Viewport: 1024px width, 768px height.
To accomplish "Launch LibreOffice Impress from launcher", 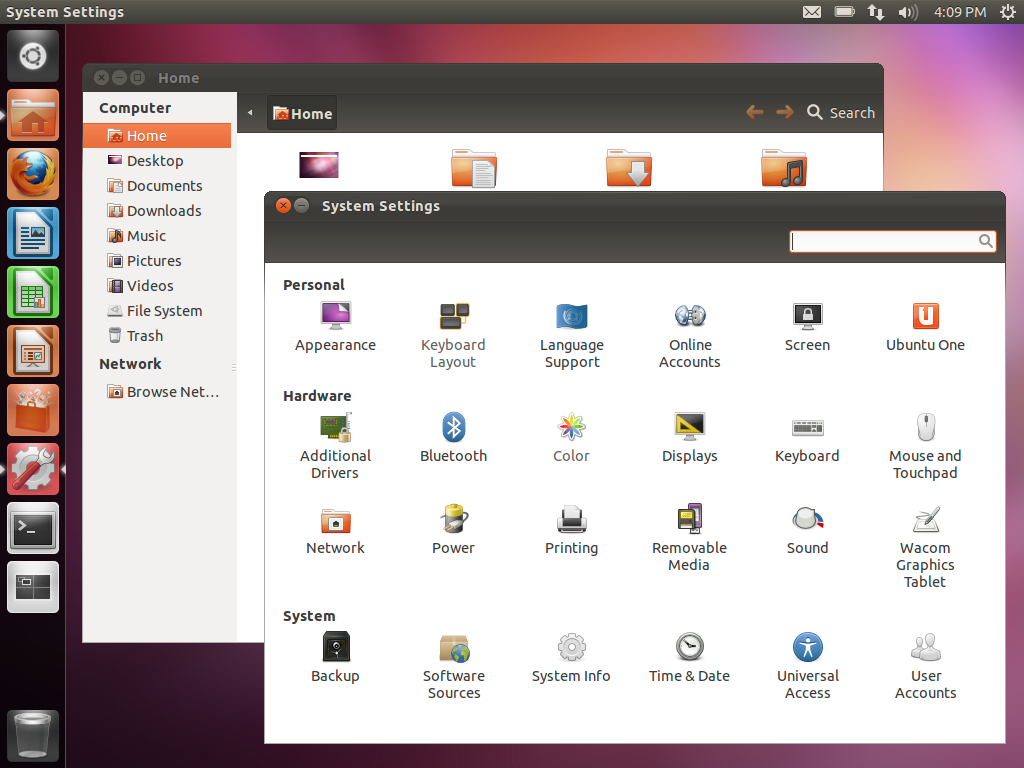I will click(33, 351).
